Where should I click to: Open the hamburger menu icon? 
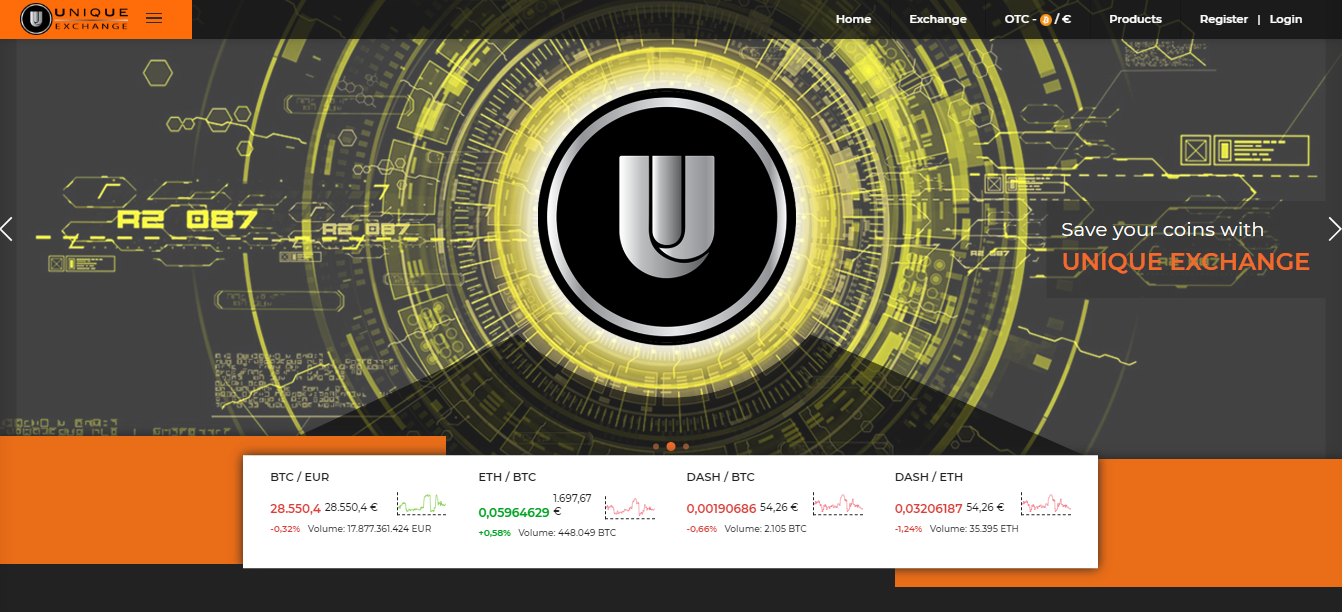[x=154, y=18]
